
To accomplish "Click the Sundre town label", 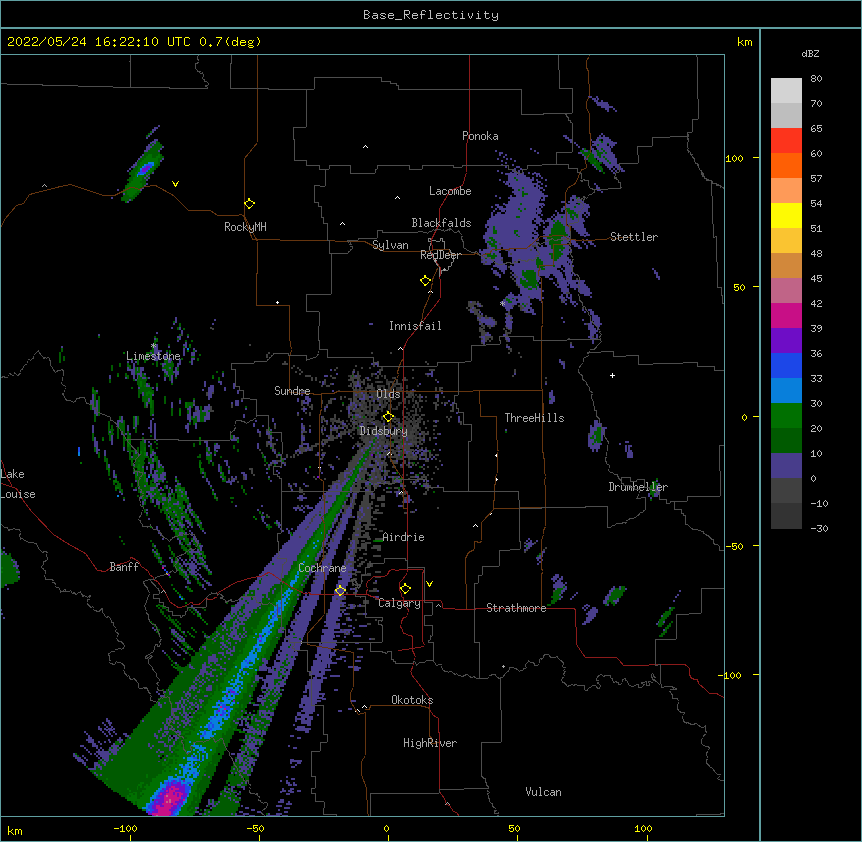I will 292,391.
